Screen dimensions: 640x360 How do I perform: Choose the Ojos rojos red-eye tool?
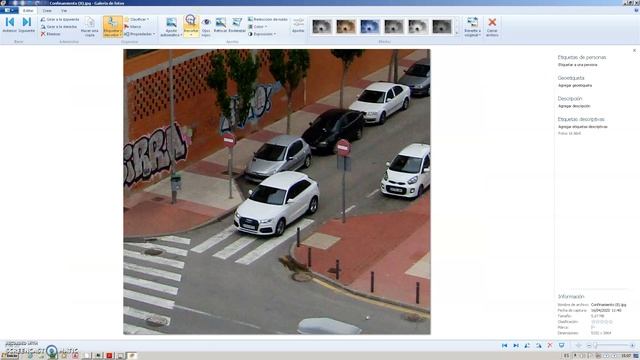(206, 27)
